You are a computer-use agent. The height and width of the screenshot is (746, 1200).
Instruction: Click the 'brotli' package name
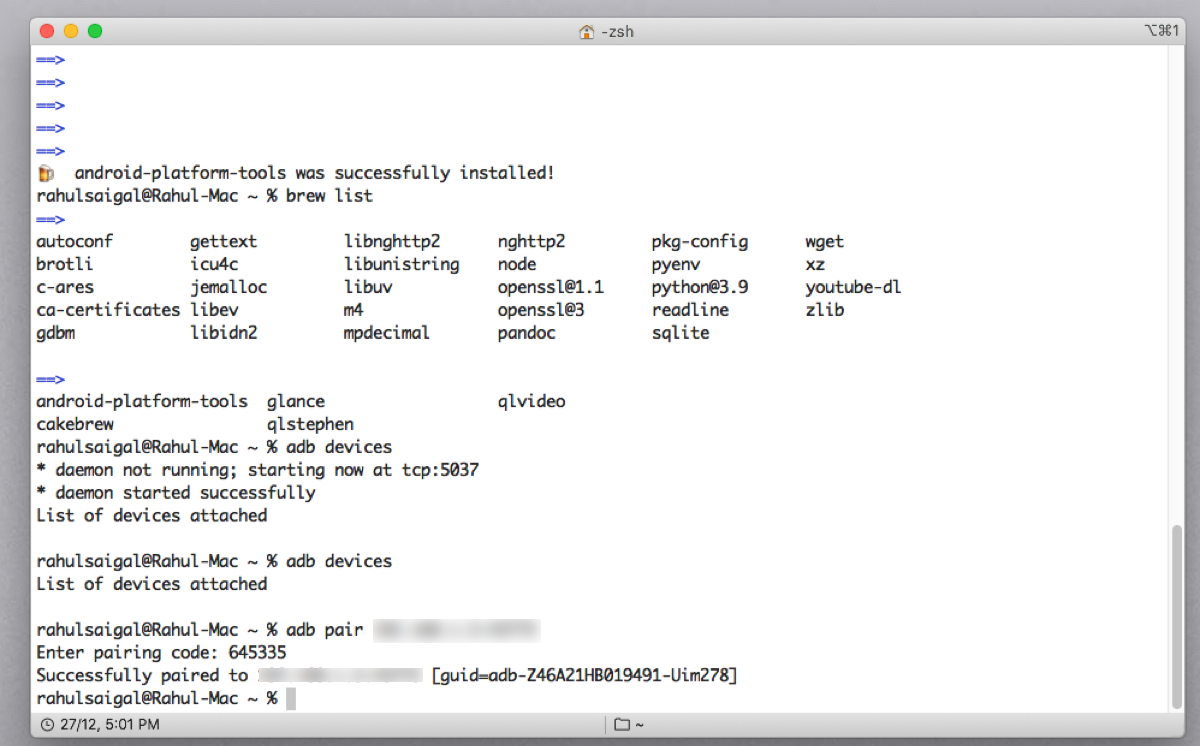pos(64,265)
